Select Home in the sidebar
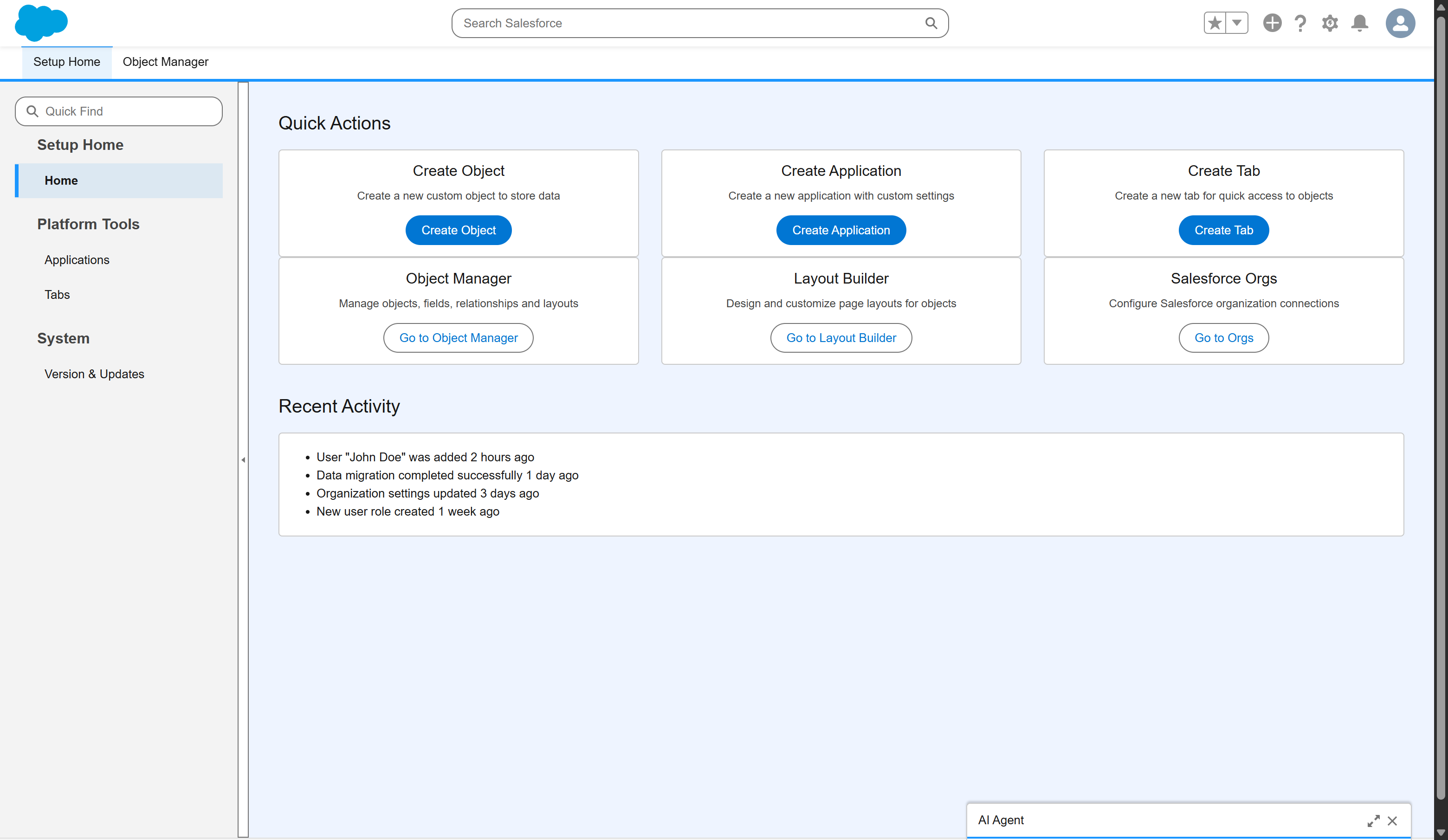The width and height of the screenshot is (1448, 840). (x=119, y=181)
